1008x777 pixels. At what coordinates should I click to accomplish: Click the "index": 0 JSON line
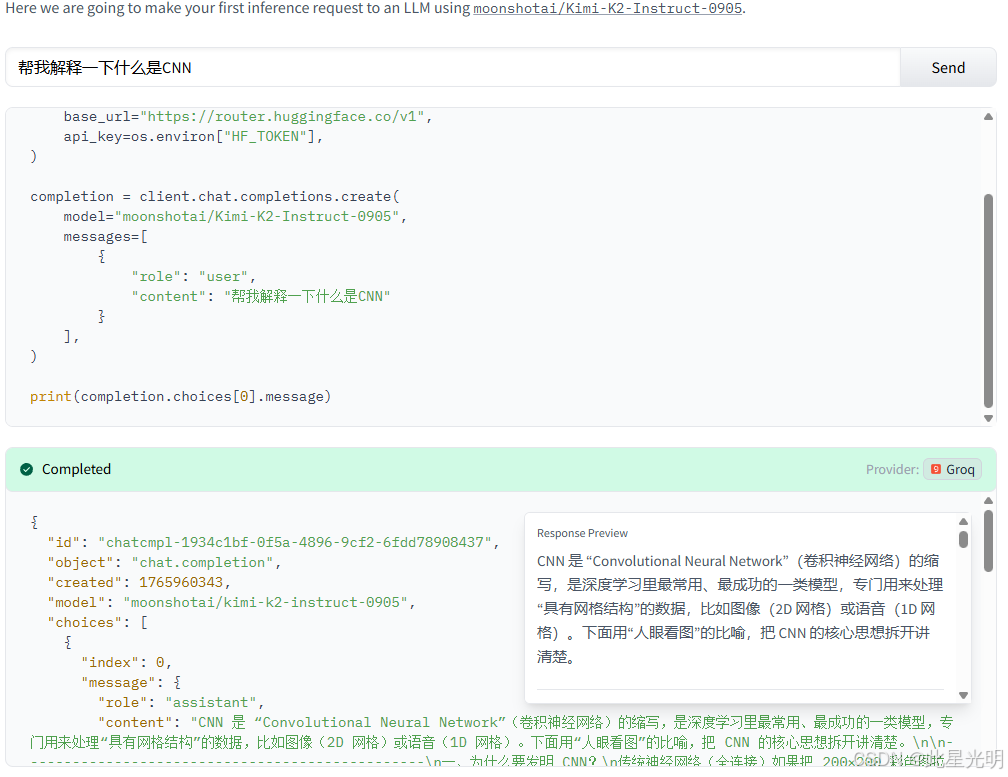click(126, 662)
